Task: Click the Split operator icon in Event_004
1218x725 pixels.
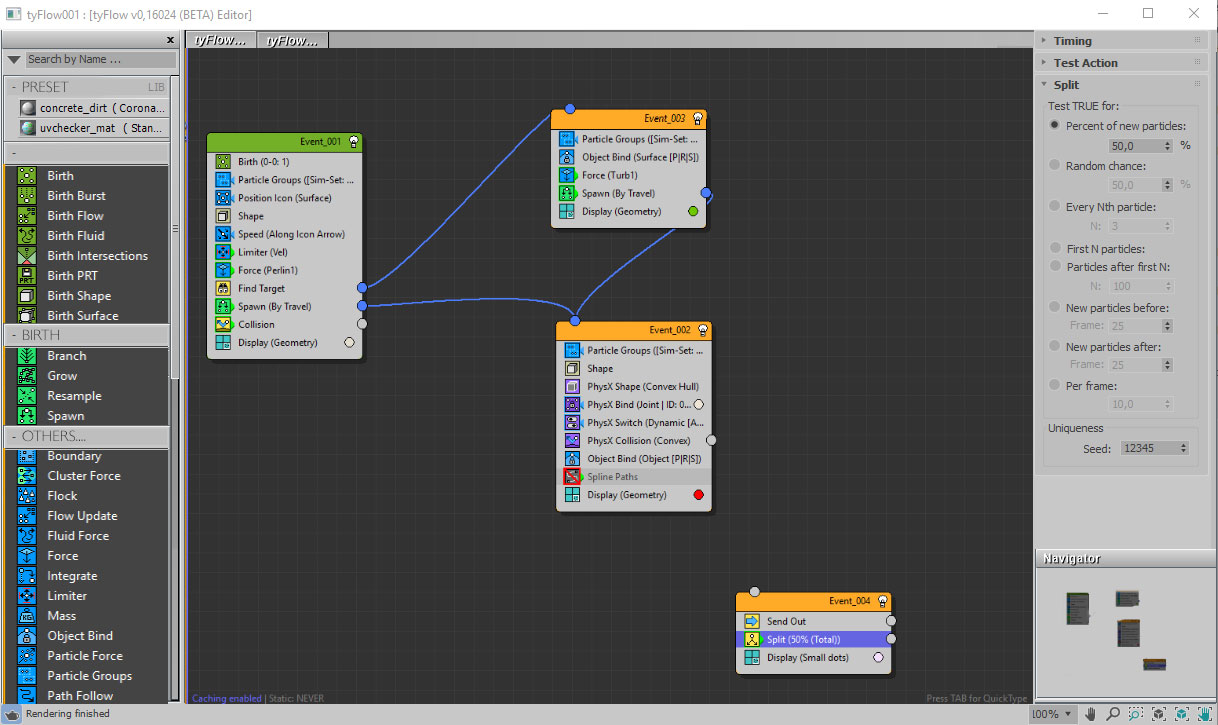Action: click(752, 640)
